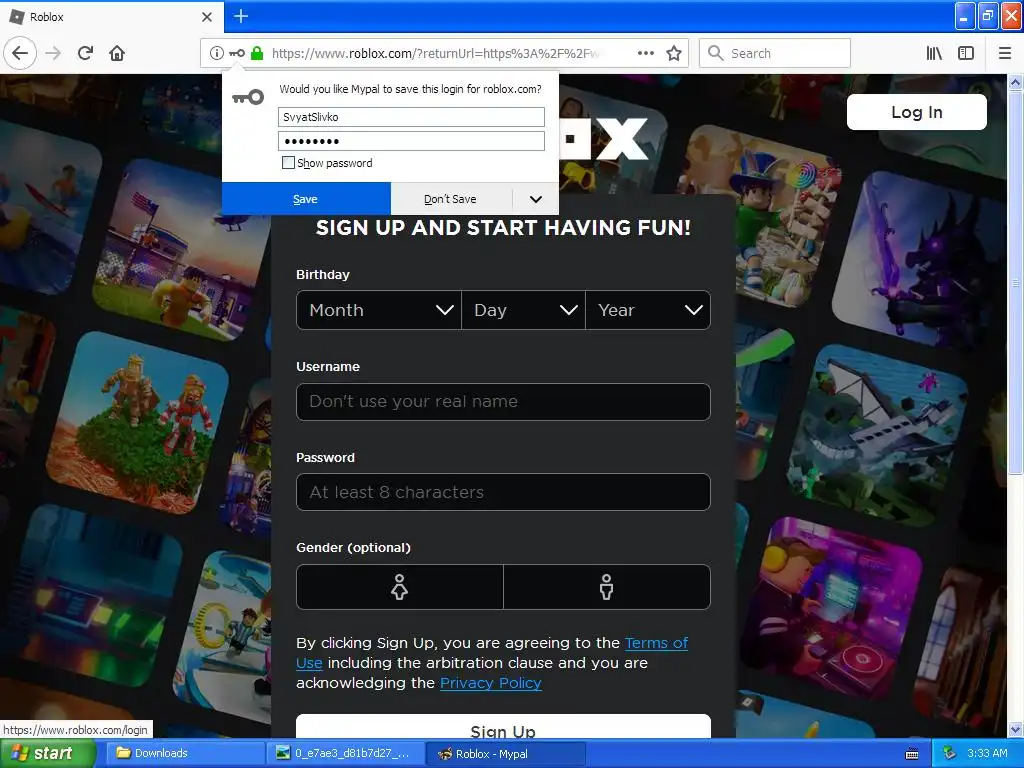Screen dimensions: 1024x768
Task: Click the scrollbar up arrow
Action: pyautogui.click(x=1016, y=82)
